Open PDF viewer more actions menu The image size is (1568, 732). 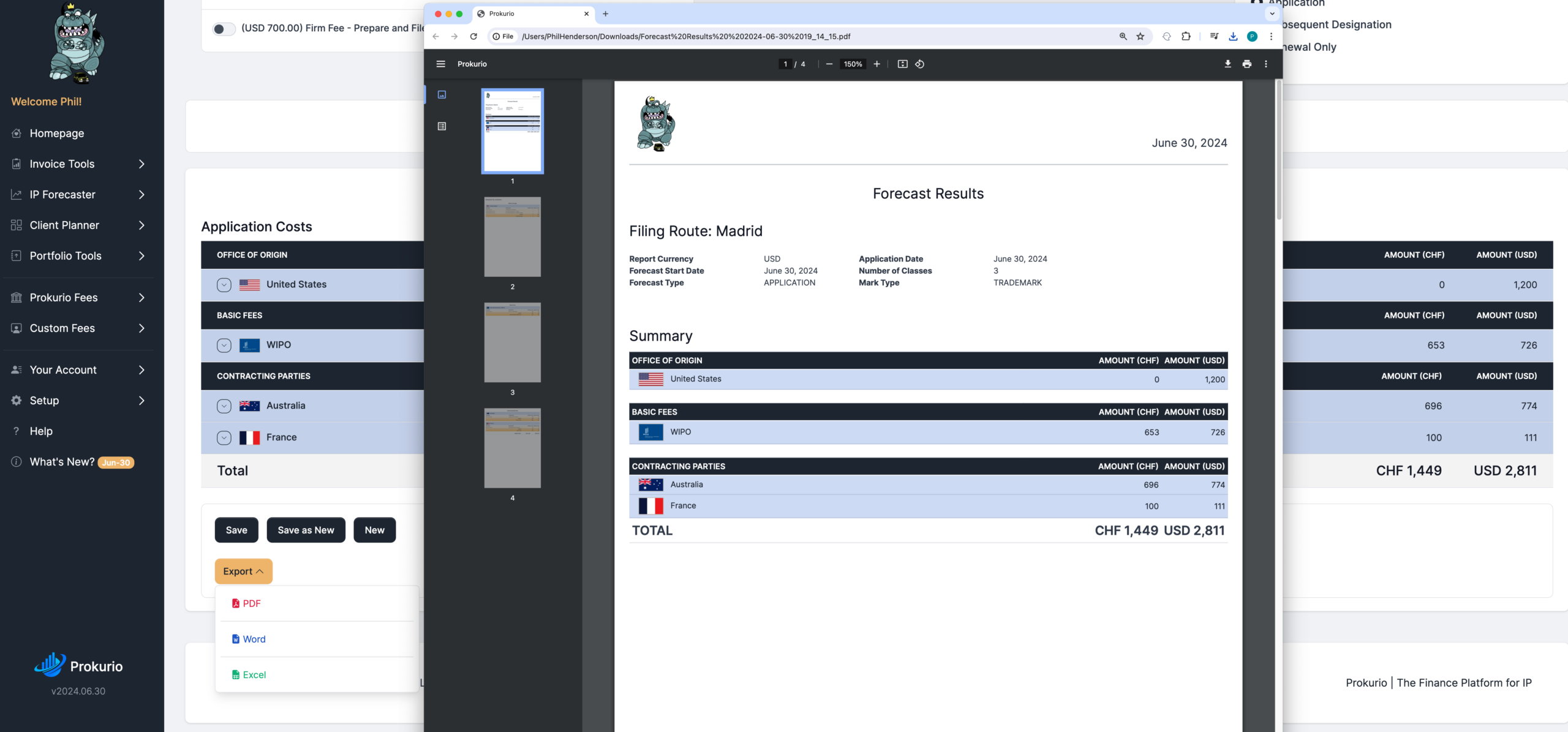pyautogui.click(x=1266, y=64)
